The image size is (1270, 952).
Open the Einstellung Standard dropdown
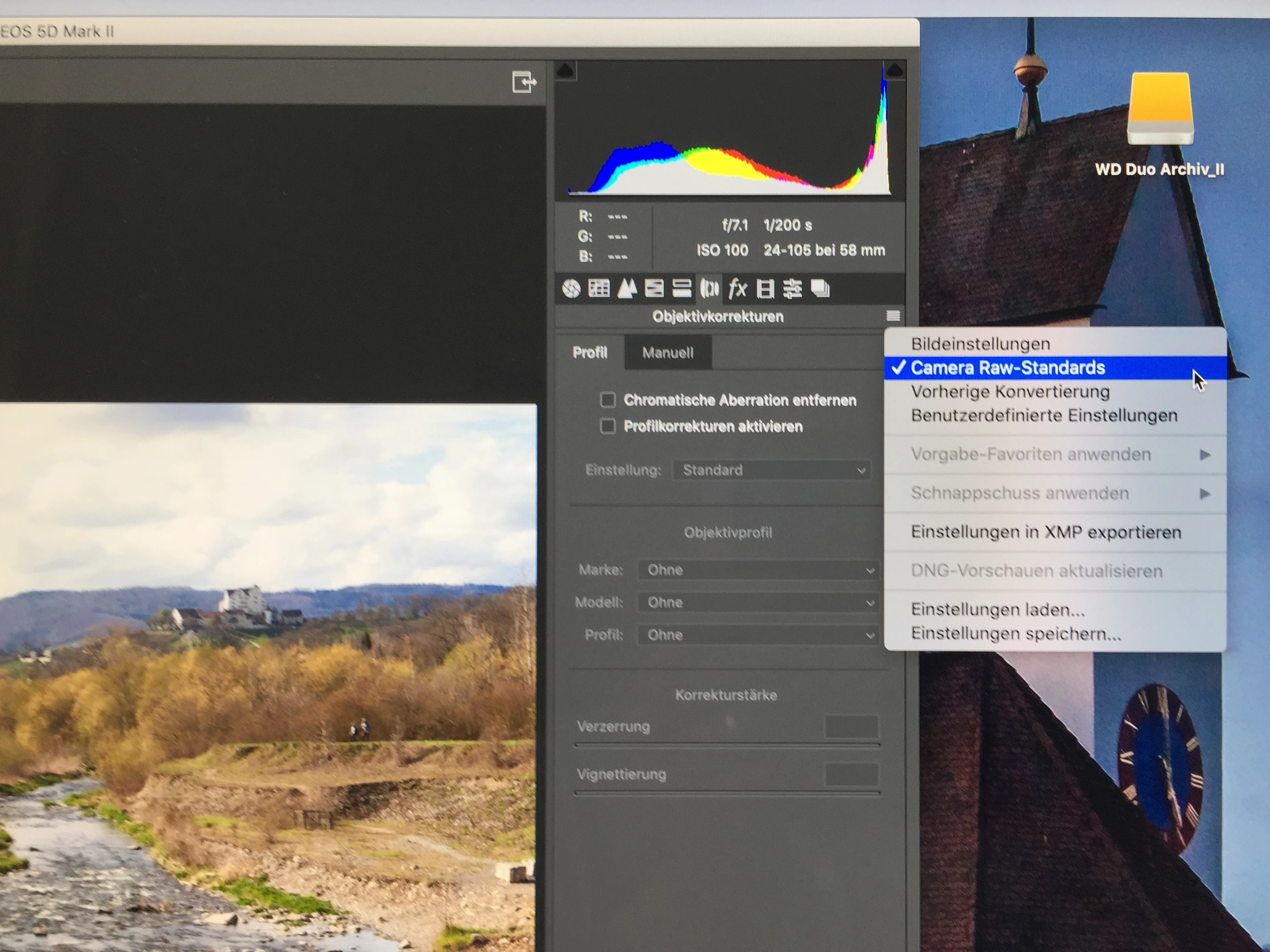pyautogui.click(x=772, y=471)
